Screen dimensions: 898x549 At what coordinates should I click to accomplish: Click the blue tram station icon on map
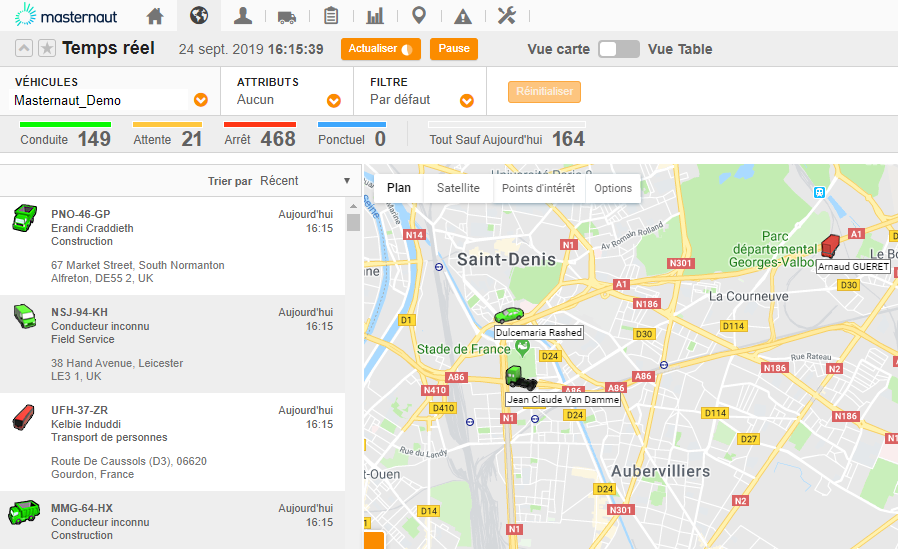[820, 192]
